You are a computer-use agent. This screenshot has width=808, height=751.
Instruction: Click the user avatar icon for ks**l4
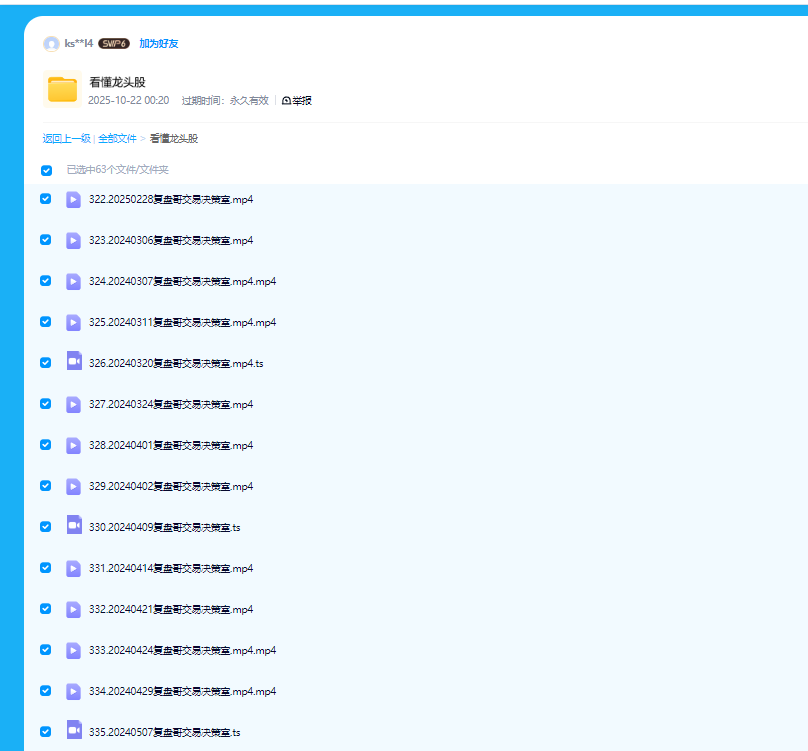pyautogui.click(x=51, y=44)
